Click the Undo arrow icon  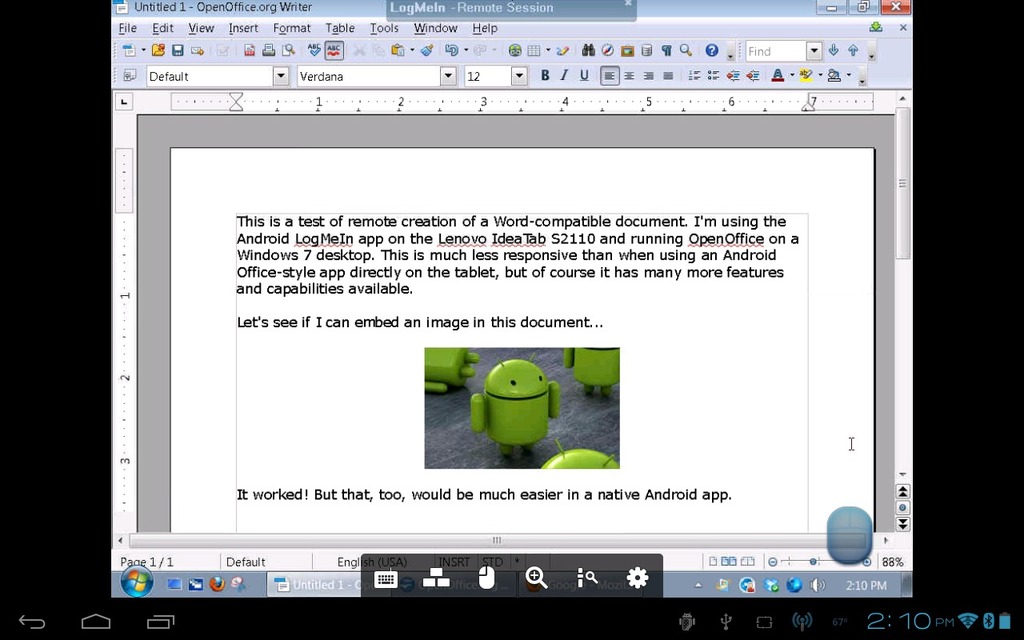[451, 50]
